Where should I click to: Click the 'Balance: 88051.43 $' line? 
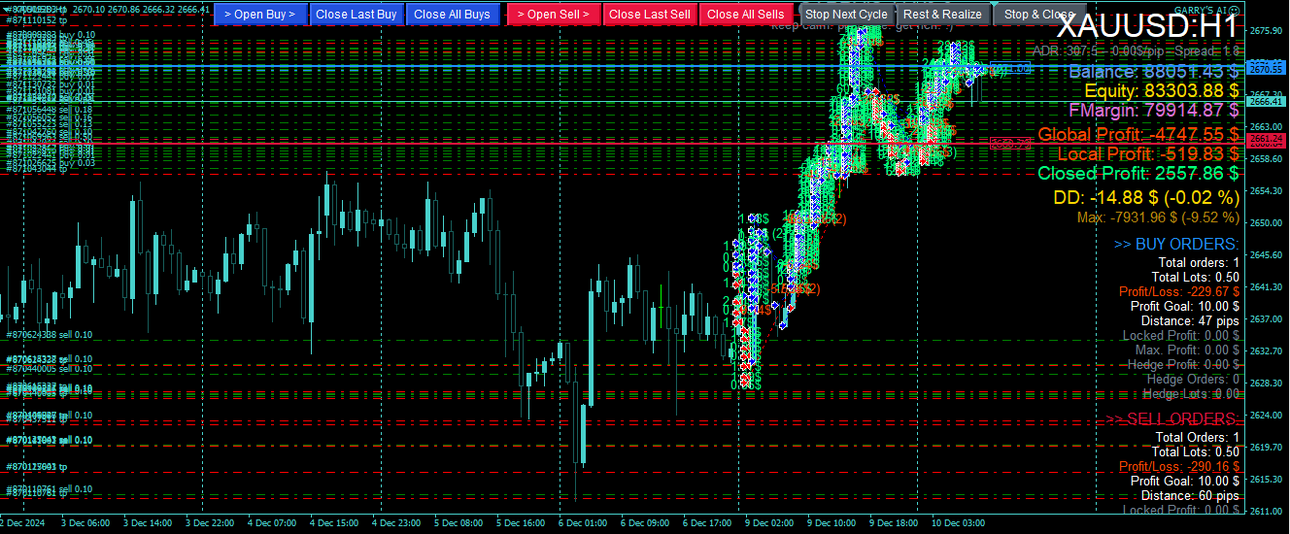click(x=1154, y=71)
